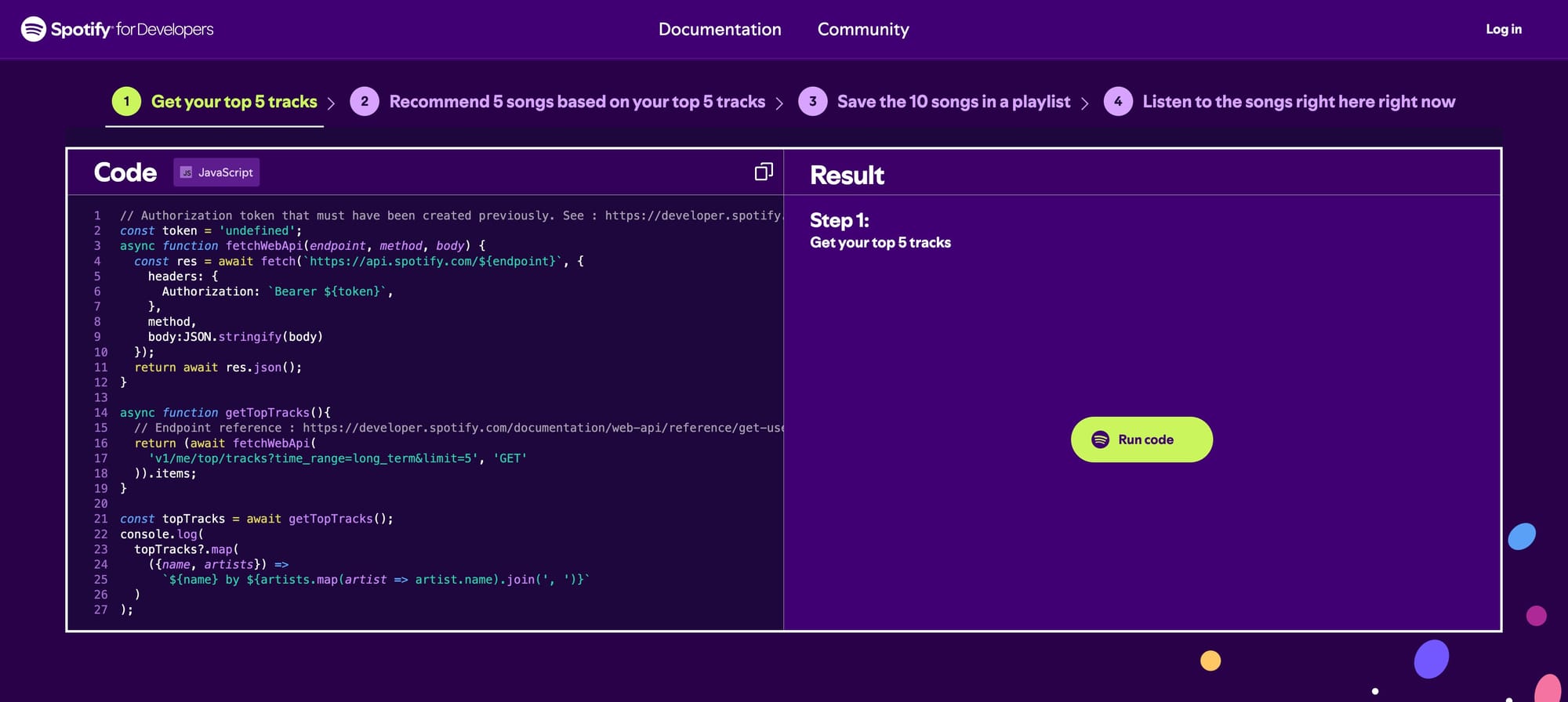Open the Spotify for Developers home logo
Screen dimensions: 1568x702
click(118, 29)
